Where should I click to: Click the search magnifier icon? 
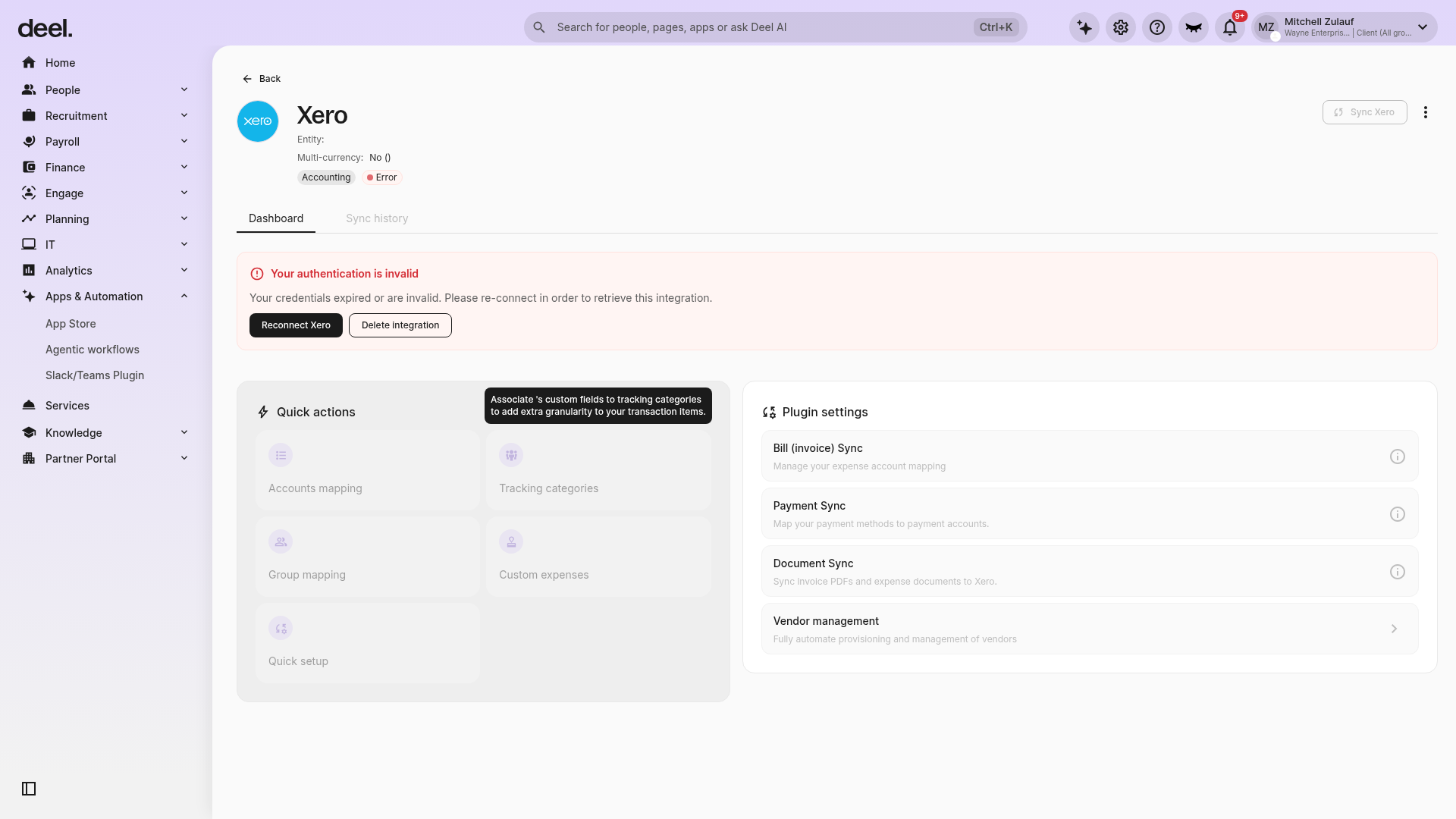click(x=539, y=27)
